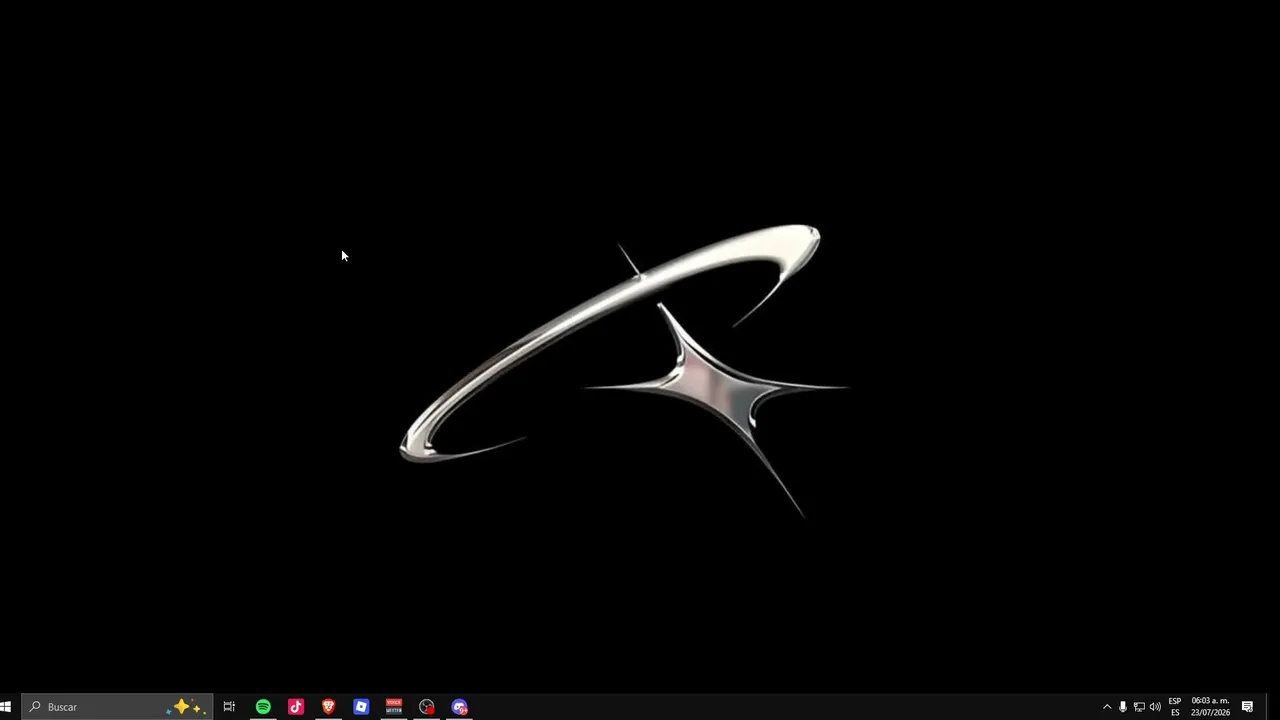Open OBS Studio from the taskbar

pyautogui.click(x=427, y=707)
